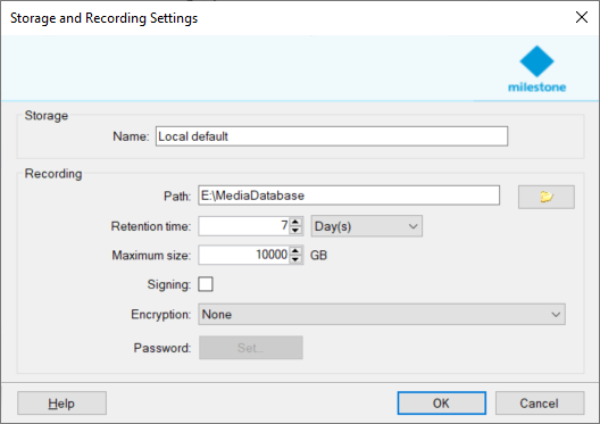Expand the Encryption dropdown showing None

382,314
